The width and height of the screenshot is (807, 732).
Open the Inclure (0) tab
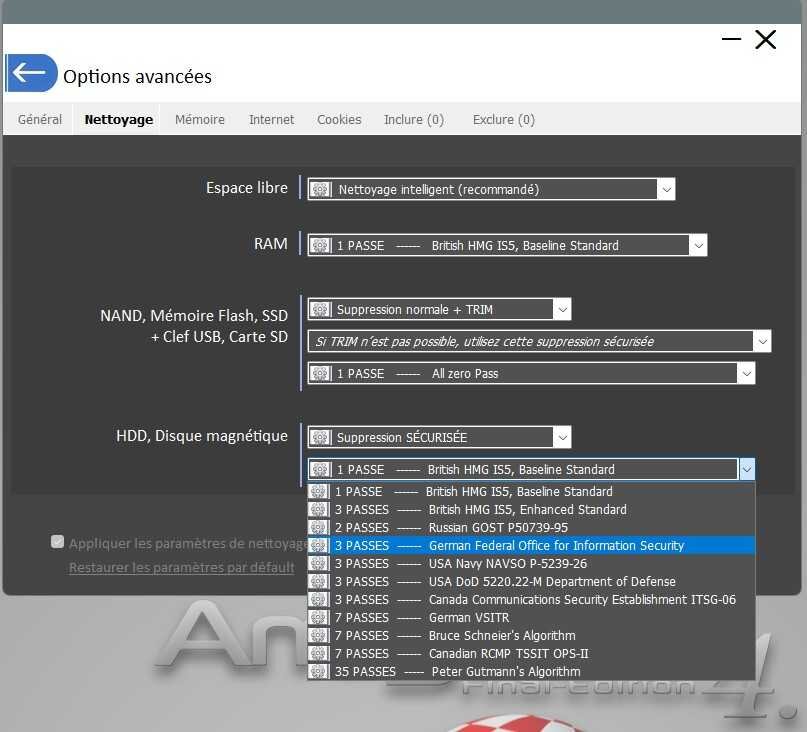[x=414, y=119]
